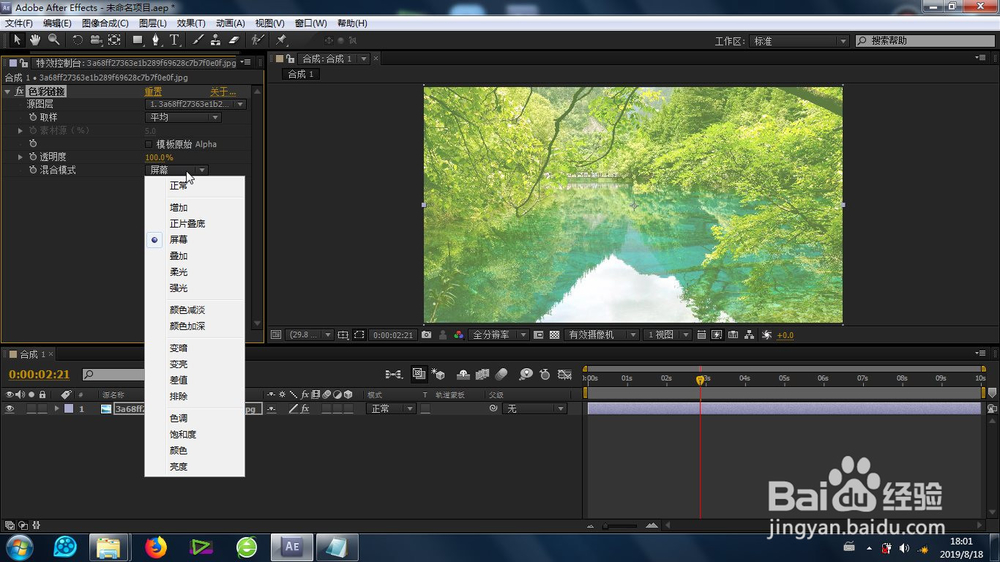Reset exposure aperture icon
The height and width of the screenshot is (562, 1000).
pyautogui.click(x=767, y=335)
